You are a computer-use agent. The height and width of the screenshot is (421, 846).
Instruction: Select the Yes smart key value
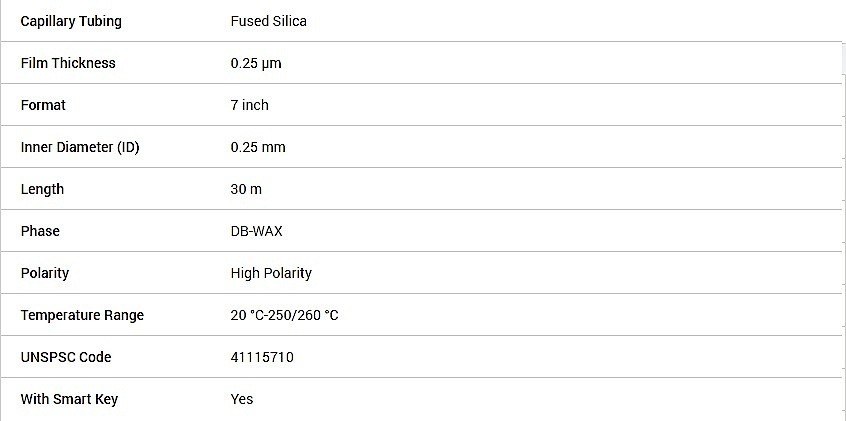pos(242,399)
